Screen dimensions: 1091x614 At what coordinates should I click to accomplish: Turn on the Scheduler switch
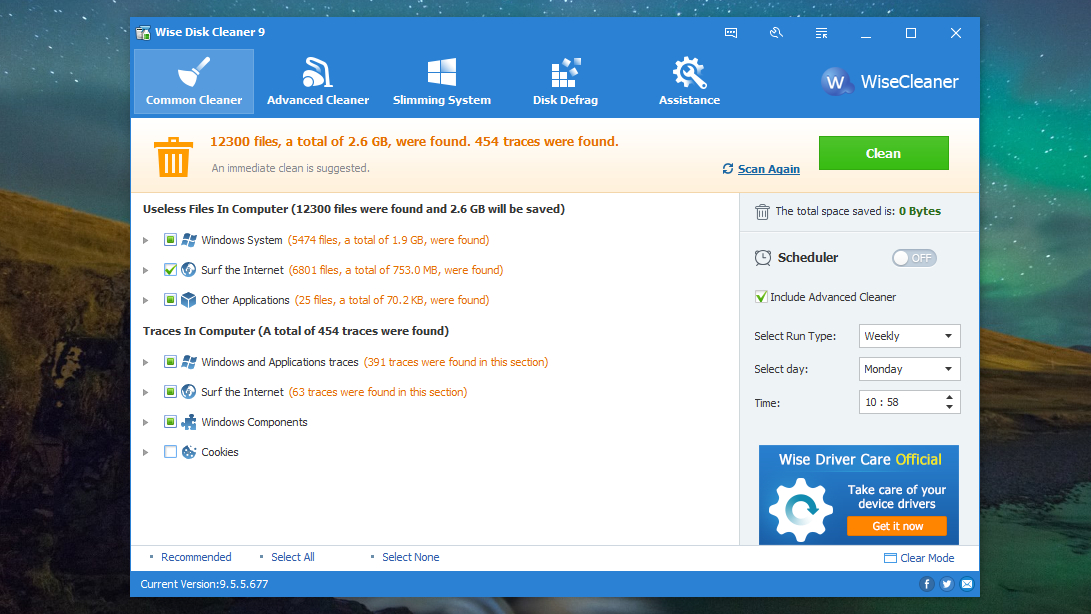click(914, 258)
